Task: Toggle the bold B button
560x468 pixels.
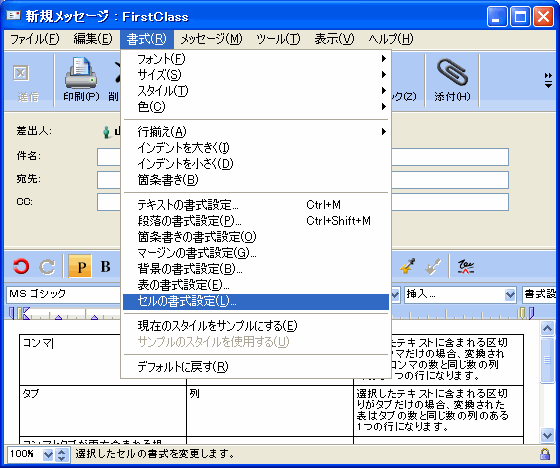Action: pyautogui.click(x=105, y=266)
